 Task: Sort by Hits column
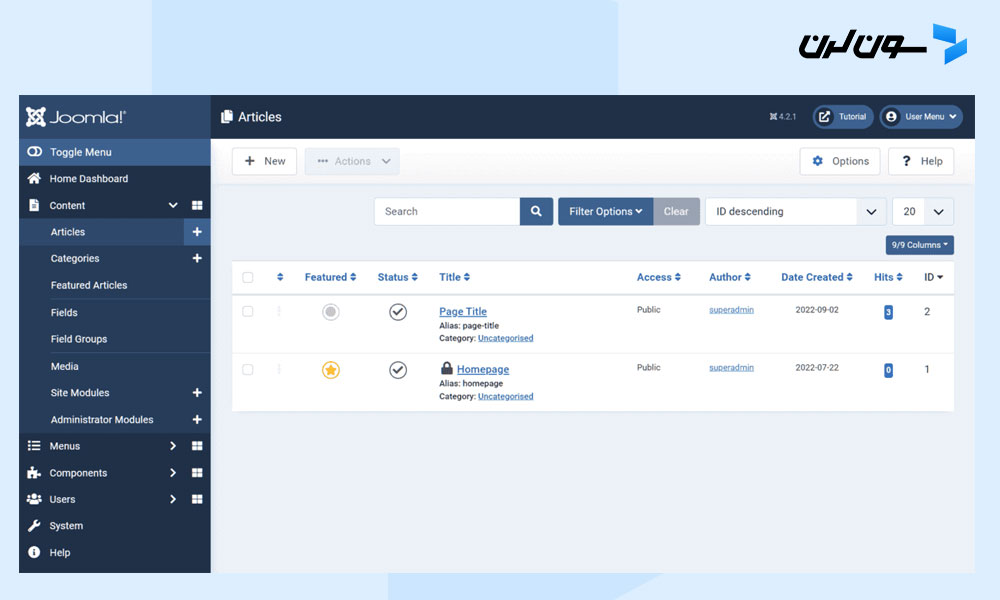click(x=888, y=277)
